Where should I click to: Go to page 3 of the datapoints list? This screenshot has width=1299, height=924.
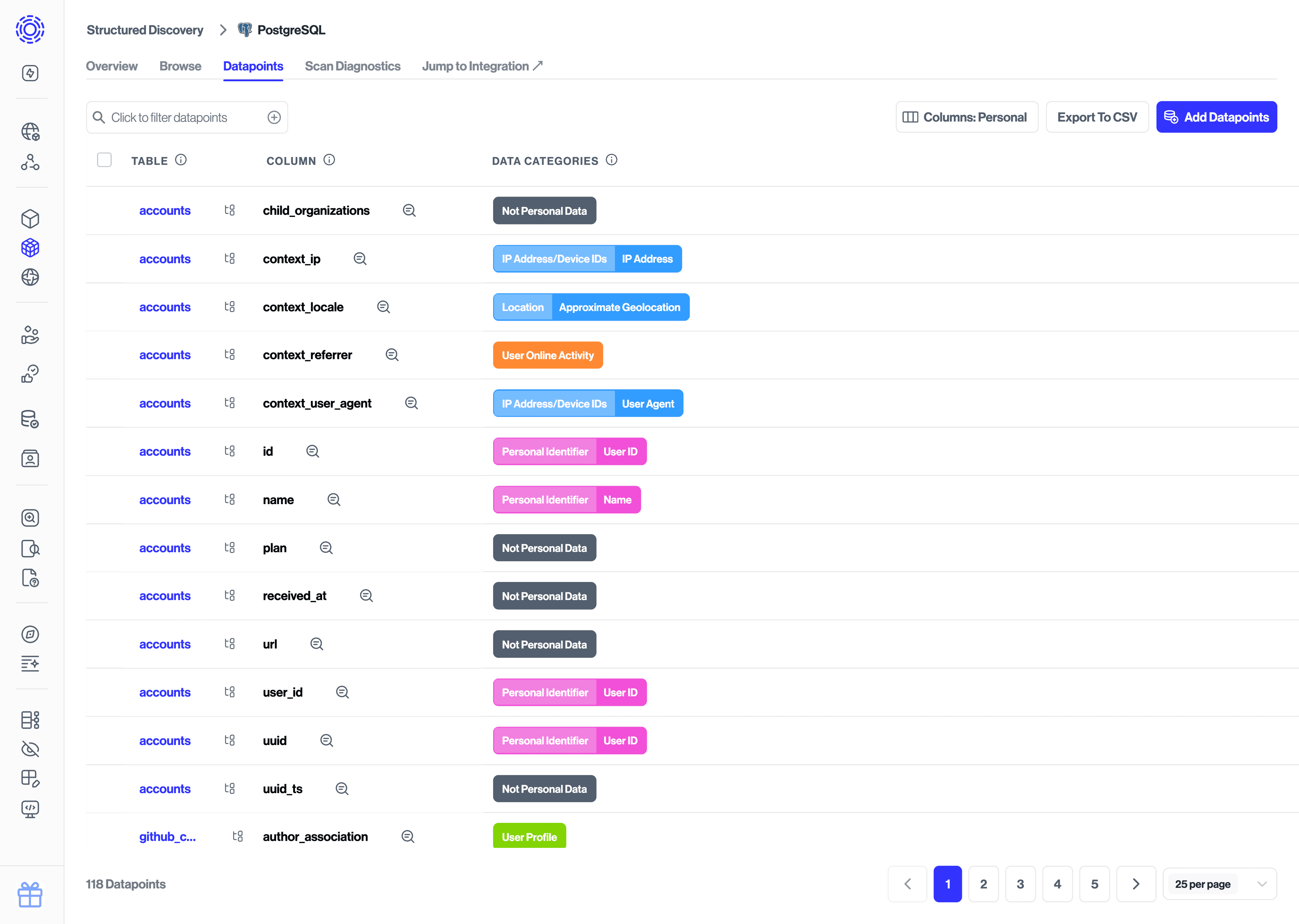pos(1020,884)
